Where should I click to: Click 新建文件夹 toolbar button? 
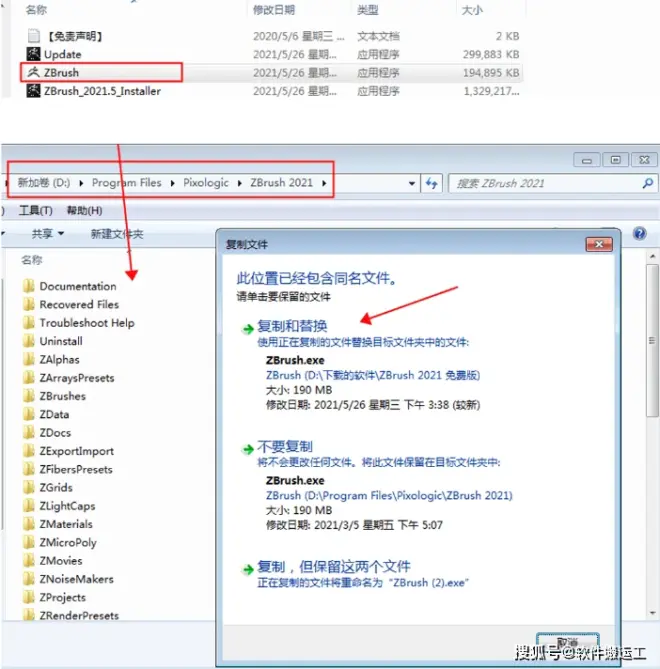pos(117,234)
